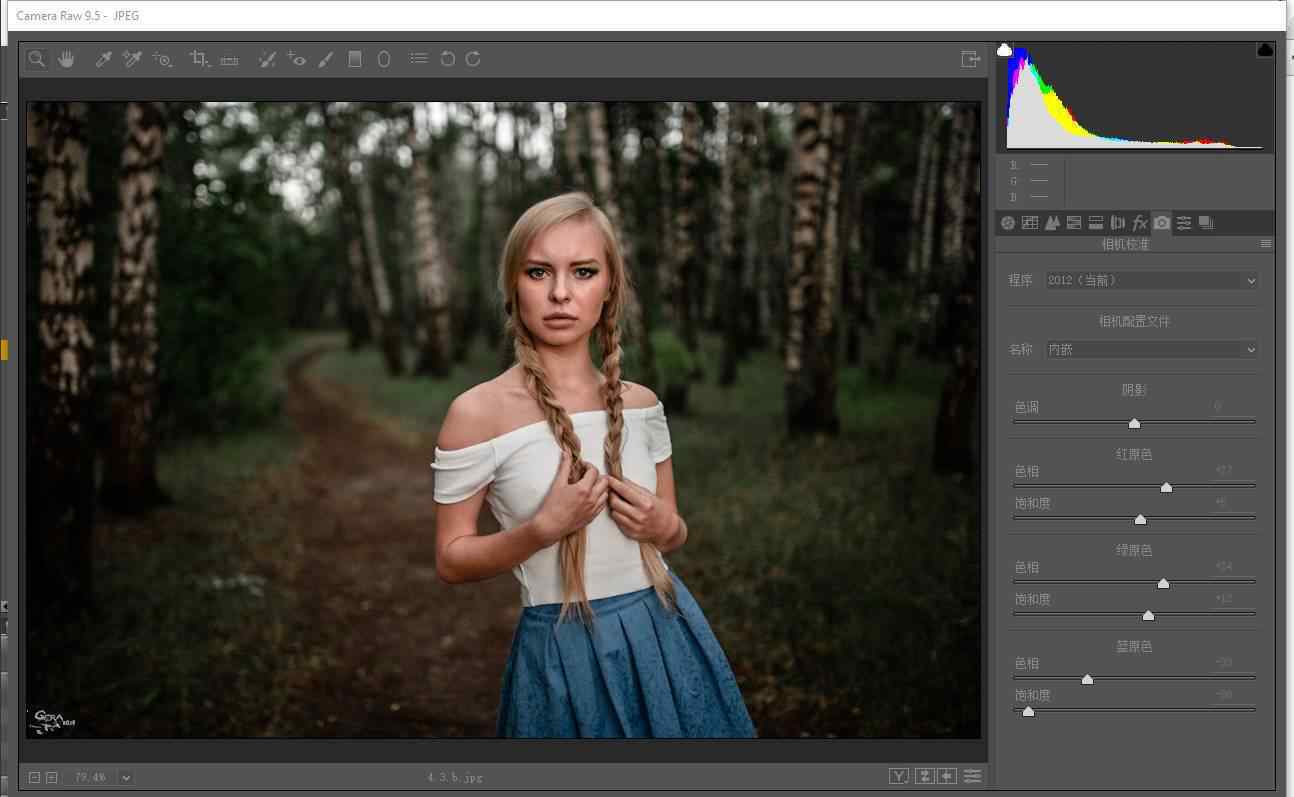This screenshot has width=1294, height=797.
Task: Open the Detail panel tab
Action: [1052, 223]
